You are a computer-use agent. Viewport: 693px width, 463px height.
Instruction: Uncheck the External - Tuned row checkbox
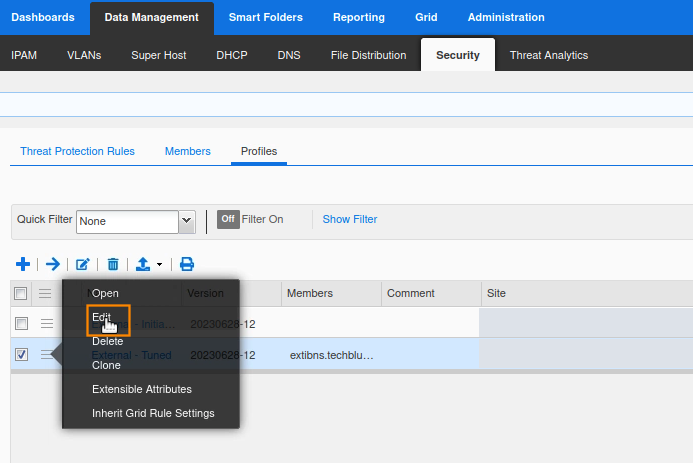(x=21, y=354)
